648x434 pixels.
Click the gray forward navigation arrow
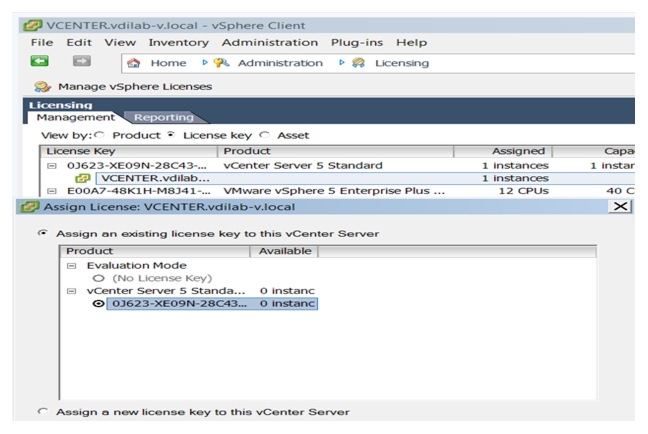pos(81,61)
